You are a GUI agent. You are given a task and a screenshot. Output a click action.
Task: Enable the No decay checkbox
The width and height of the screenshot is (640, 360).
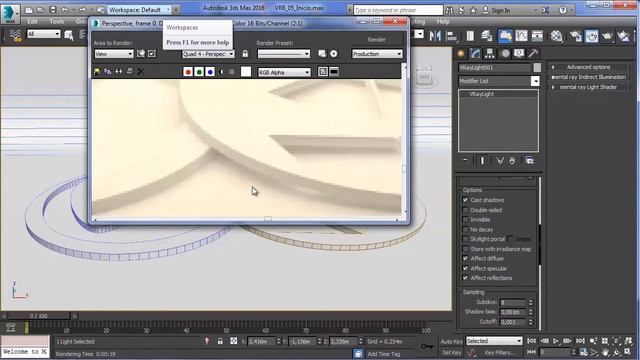pyautogui.click(x=465, y=229)
